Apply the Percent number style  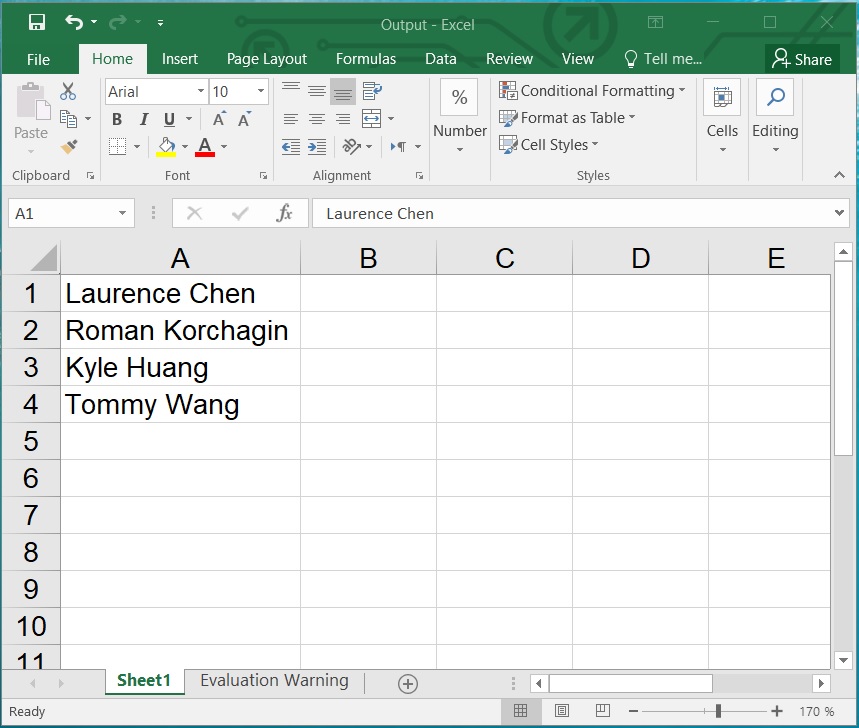click(x=459, y=97)
